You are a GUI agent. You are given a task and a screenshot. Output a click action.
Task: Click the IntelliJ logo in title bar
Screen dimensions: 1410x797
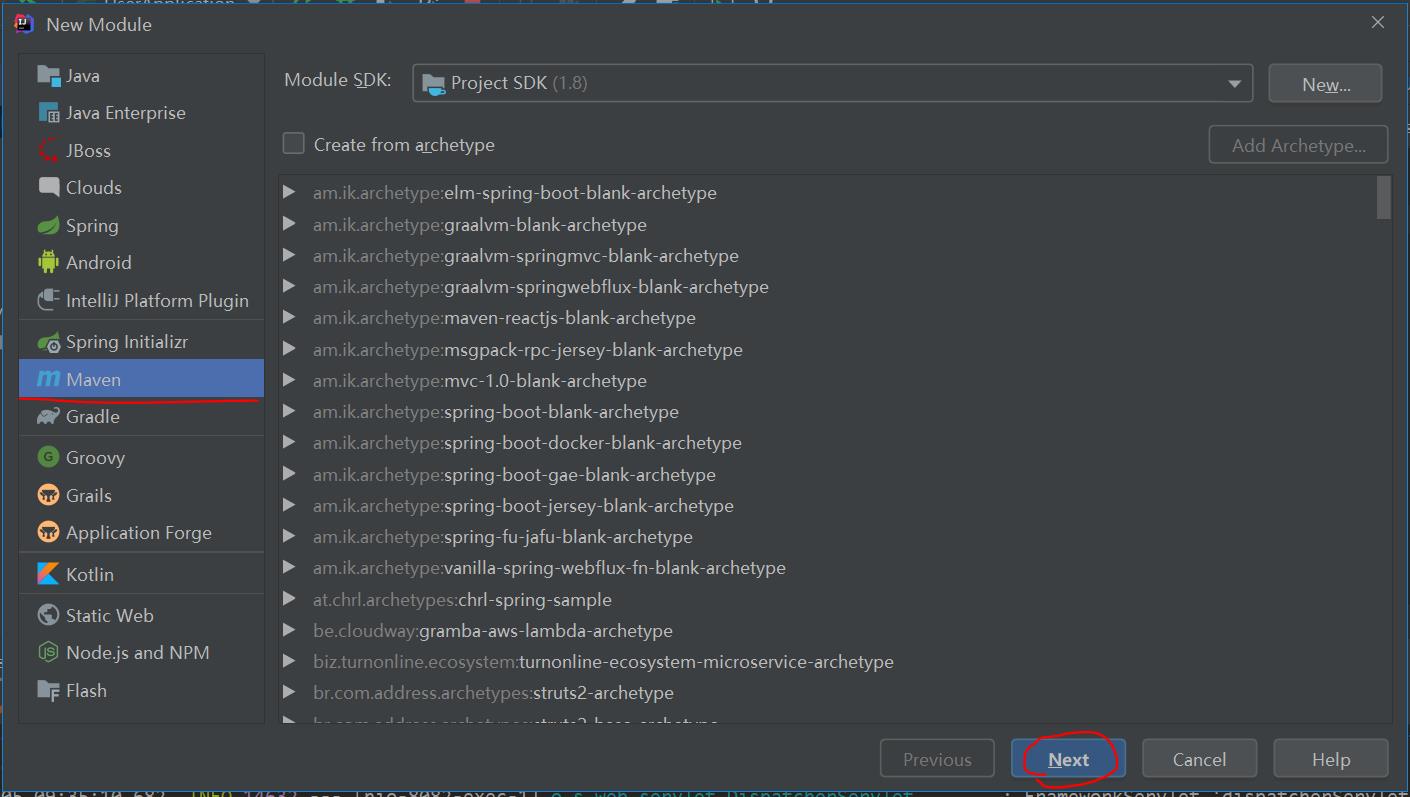click(24, 24)
